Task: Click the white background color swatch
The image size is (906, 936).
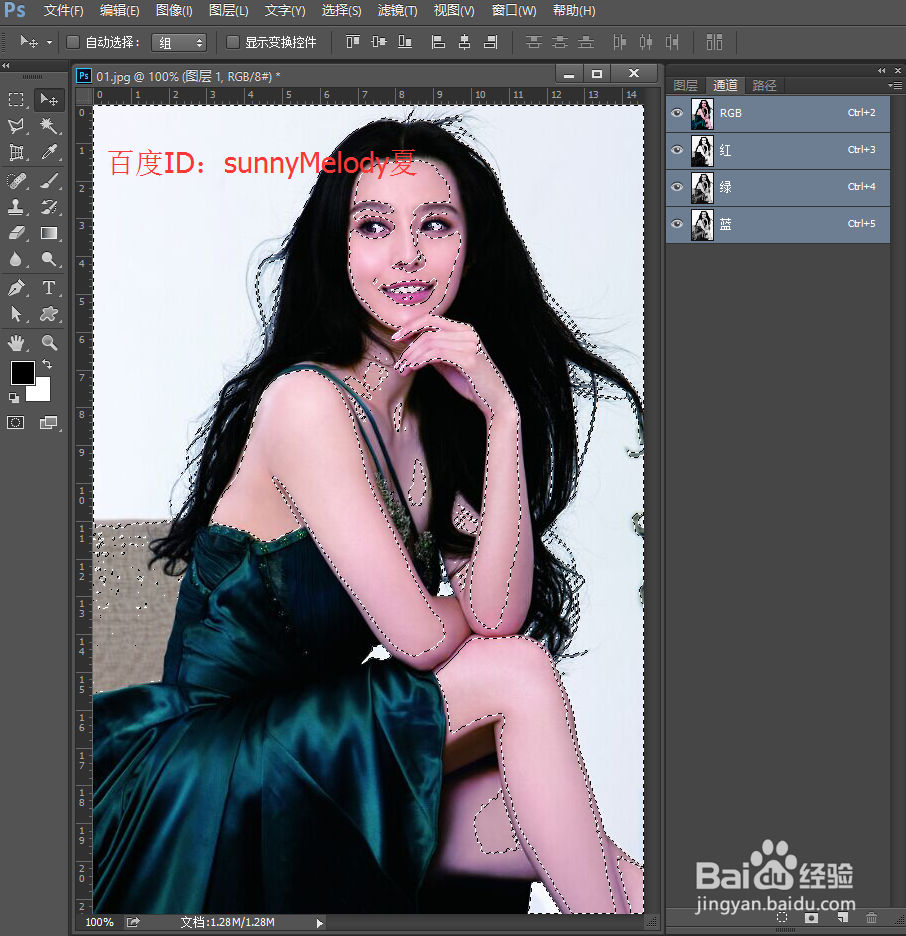Action: click(42, 393)
